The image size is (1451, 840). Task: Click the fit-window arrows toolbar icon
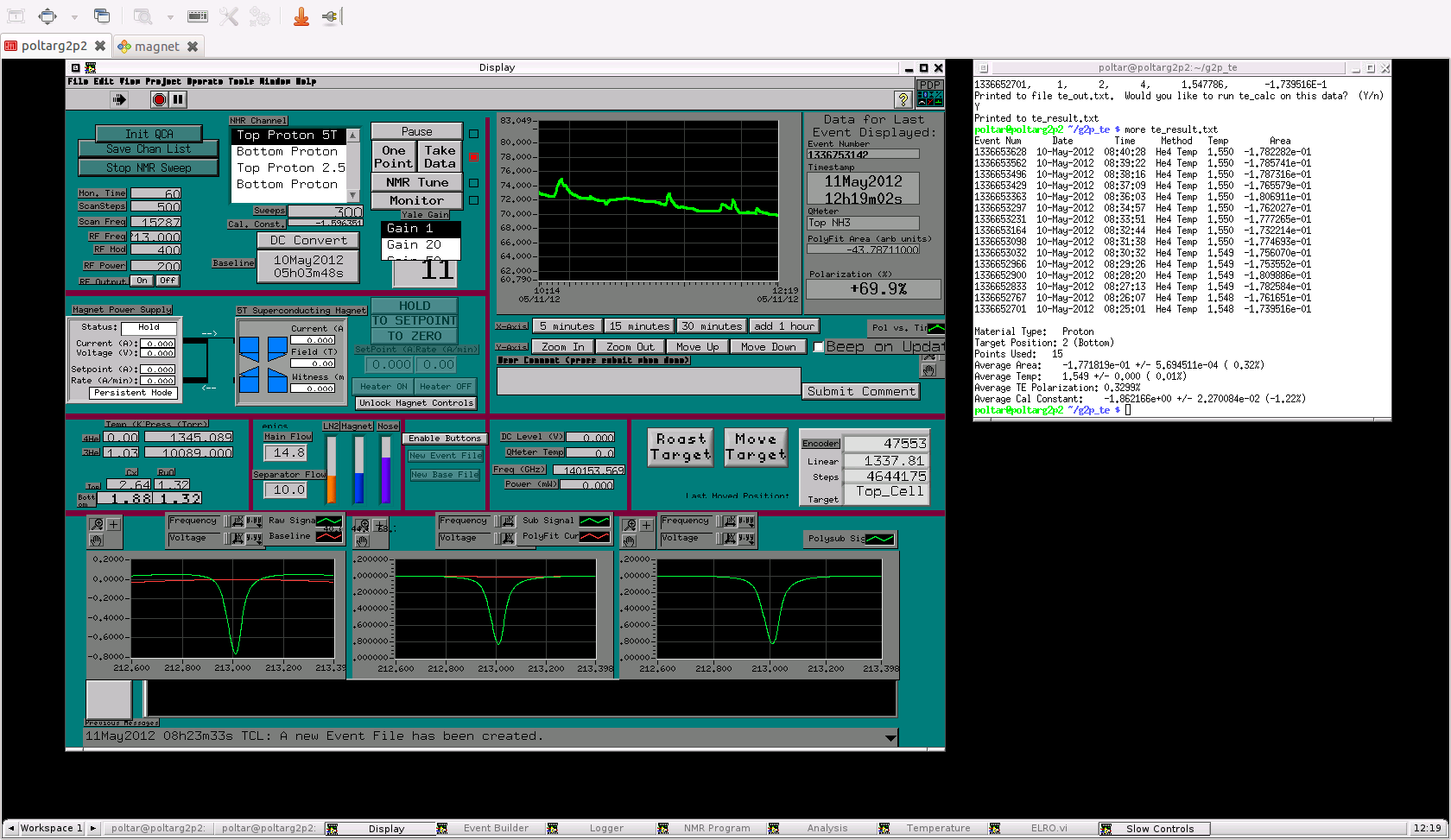(48, 16)
